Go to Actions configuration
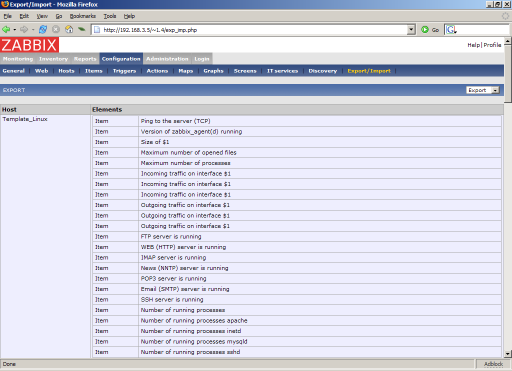Image resolution: width=512 pixels, height=371 pixels. pyautogui.click(x=157, y=71)
